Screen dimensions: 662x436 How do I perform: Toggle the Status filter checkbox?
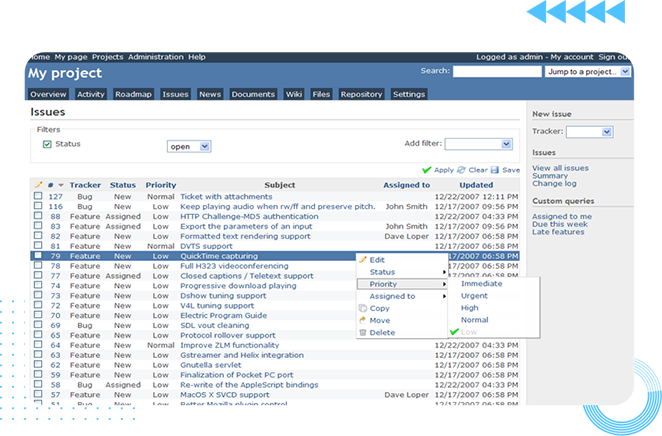pos(47,144)
